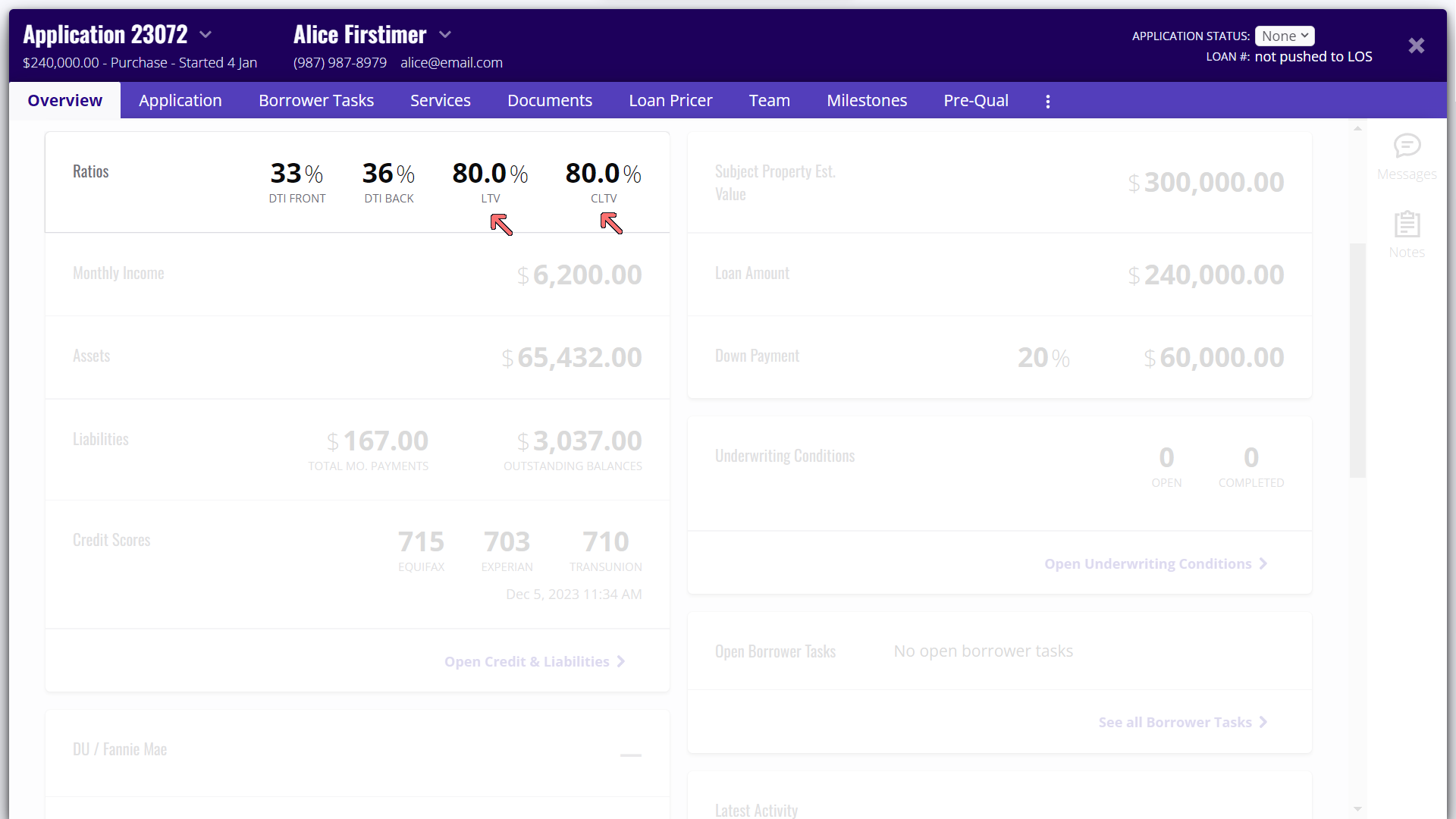Image resolution: width=1456 pixels, height=819 pixels.
Task: Click the vertical scrollbar thumb
Action: pyautogui.click(x=1357, y=360)
